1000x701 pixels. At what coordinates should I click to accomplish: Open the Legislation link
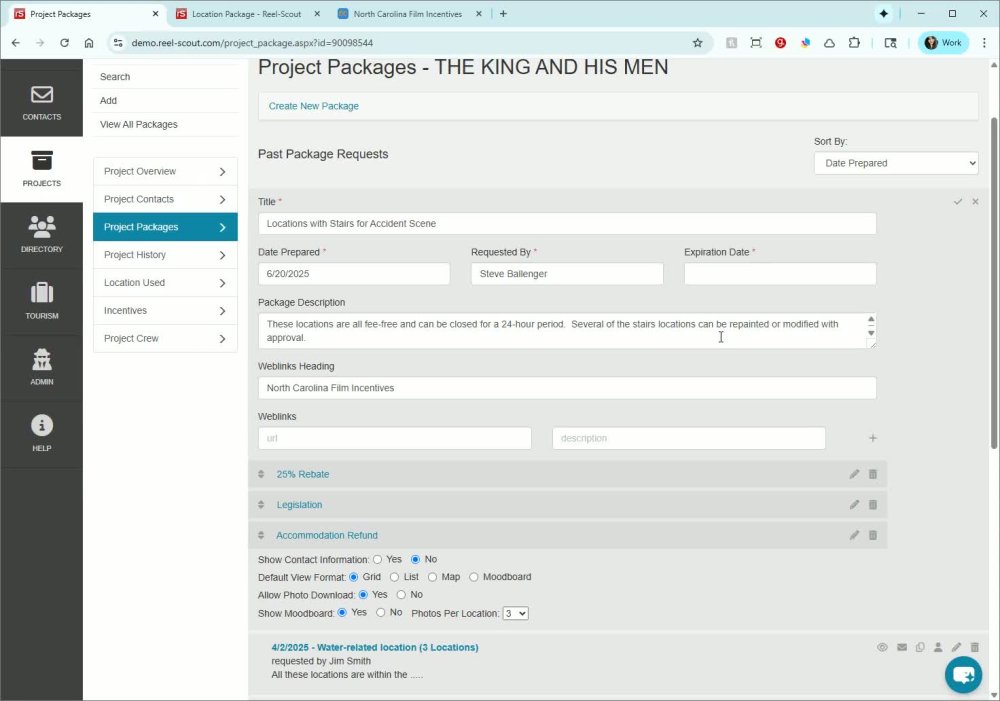tap(299, 505)
